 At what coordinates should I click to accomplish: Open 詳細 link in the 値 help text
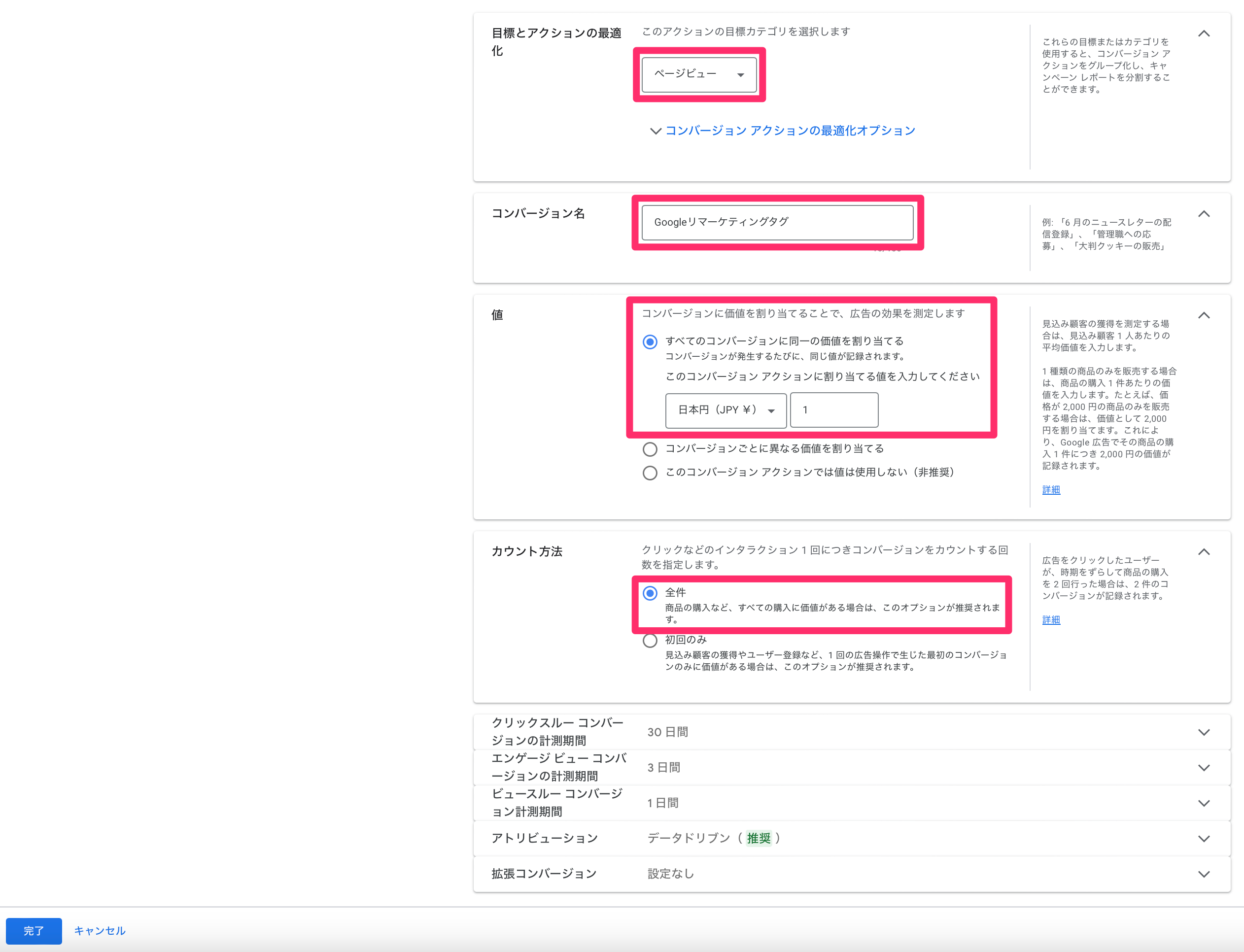point(1051,490)
